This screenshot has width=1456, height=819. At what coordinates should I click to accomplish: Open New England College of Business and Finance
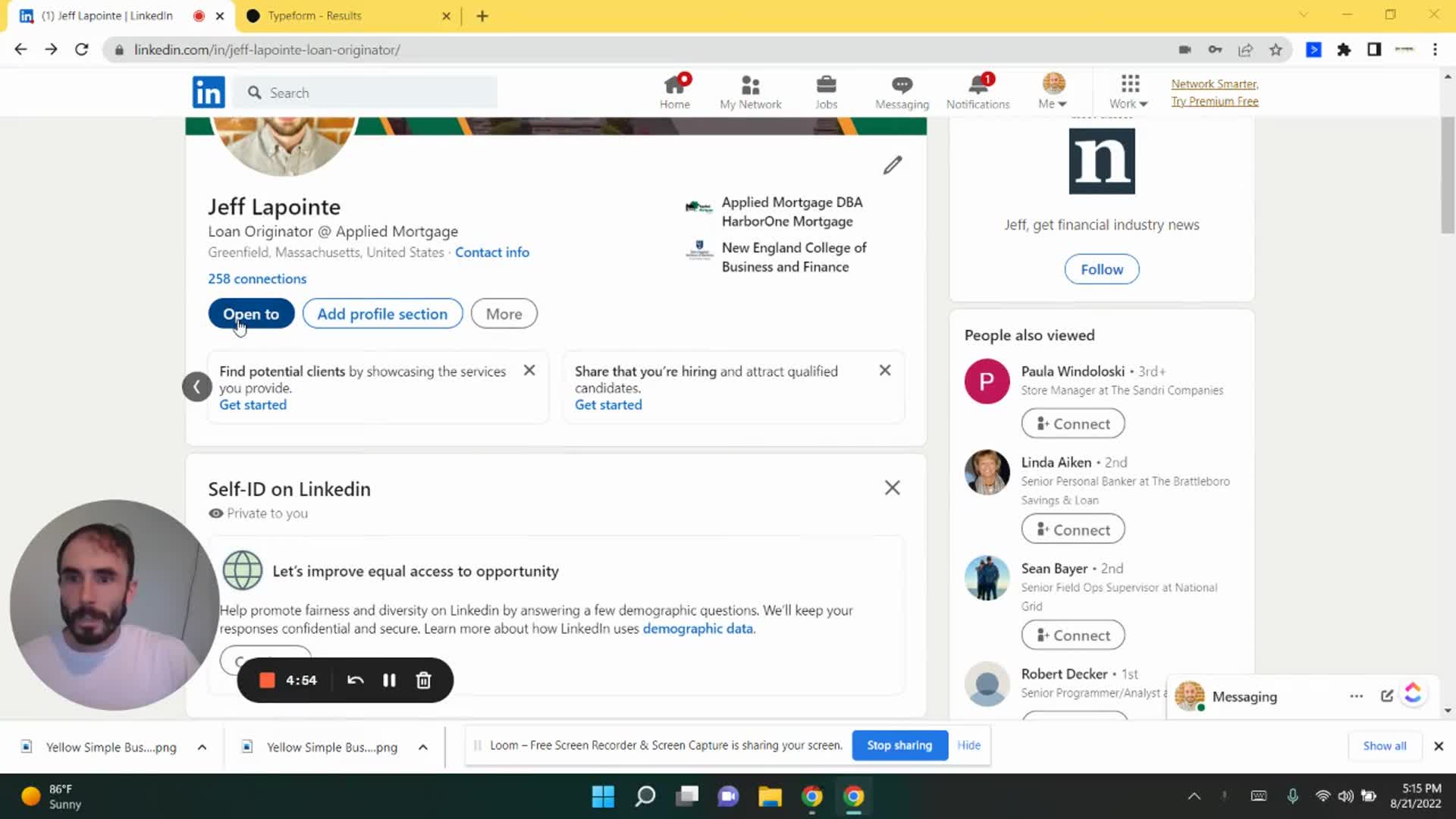[794, 257]
